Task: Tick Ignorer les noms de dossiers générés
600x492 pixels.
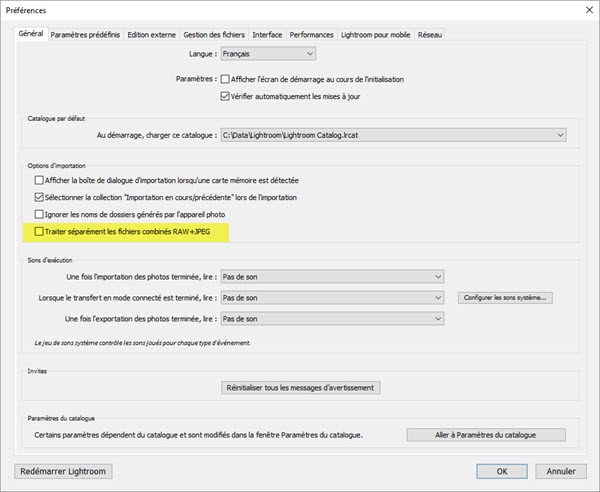Action: (39, 214)
